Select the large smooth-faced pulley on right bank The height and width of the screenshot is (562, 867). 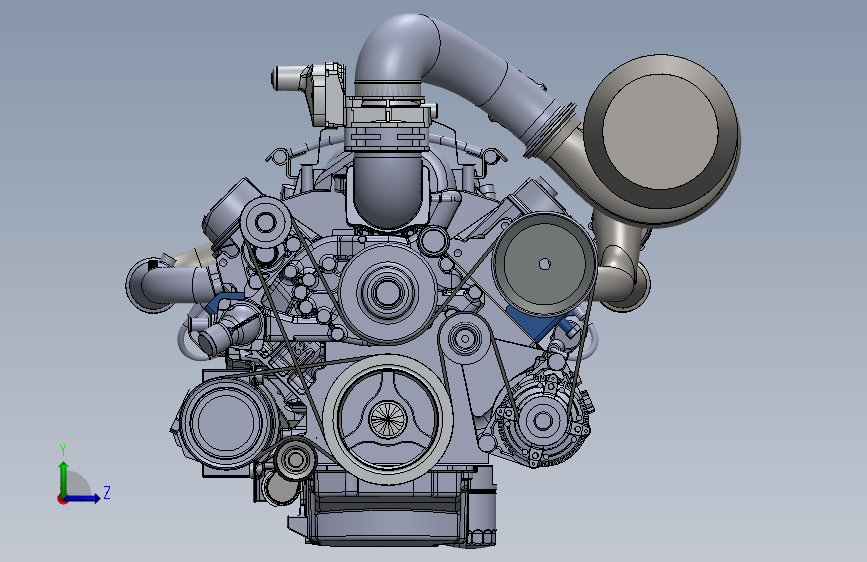point(545,264)
